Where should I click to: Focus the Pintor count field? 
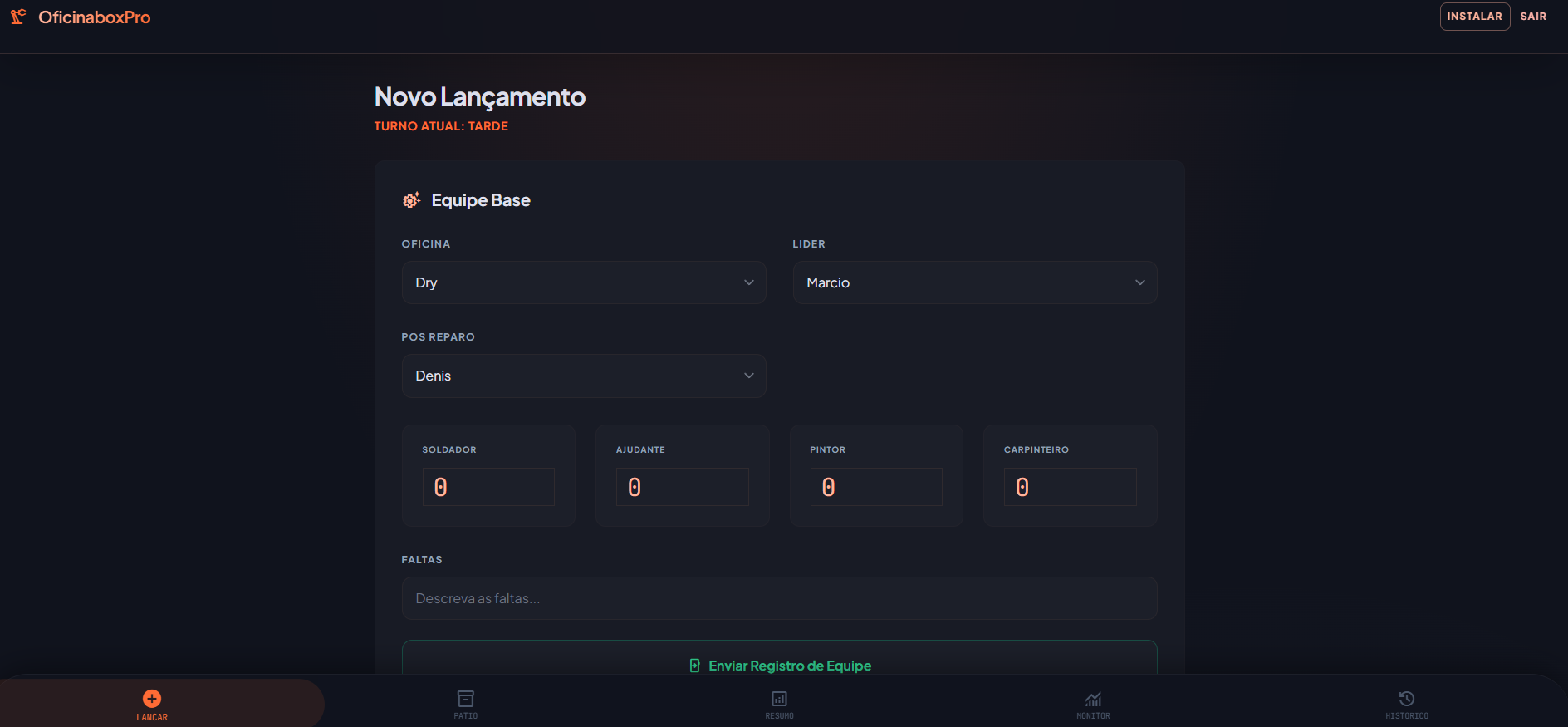tap(876, 487)
